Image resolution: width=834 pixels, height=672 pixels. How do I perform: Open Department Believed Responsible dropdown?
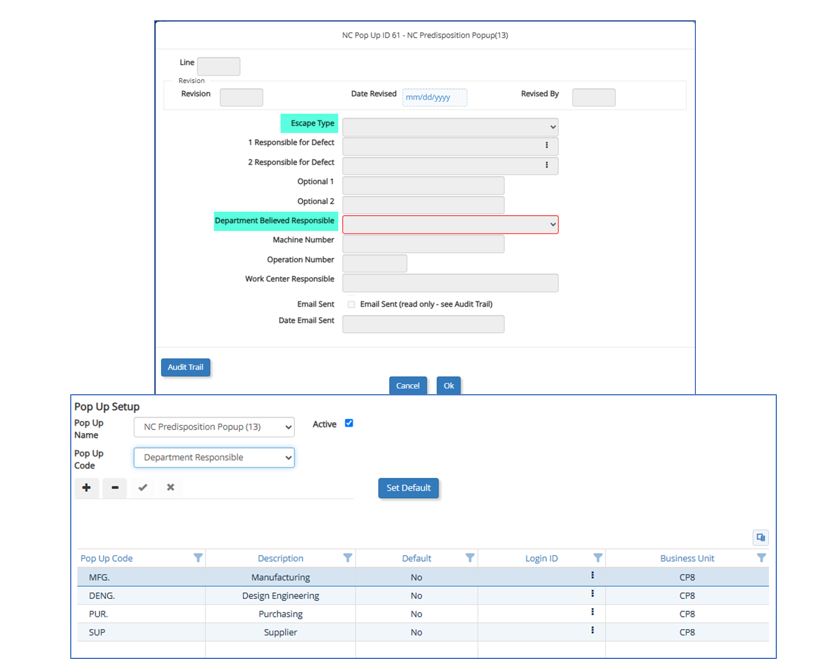(x=450, y=225)
